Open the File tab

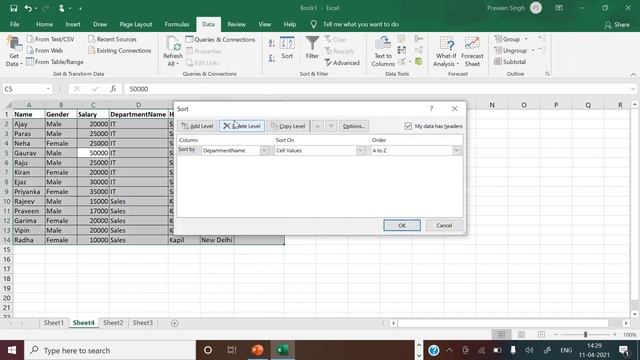coord(15,24)
